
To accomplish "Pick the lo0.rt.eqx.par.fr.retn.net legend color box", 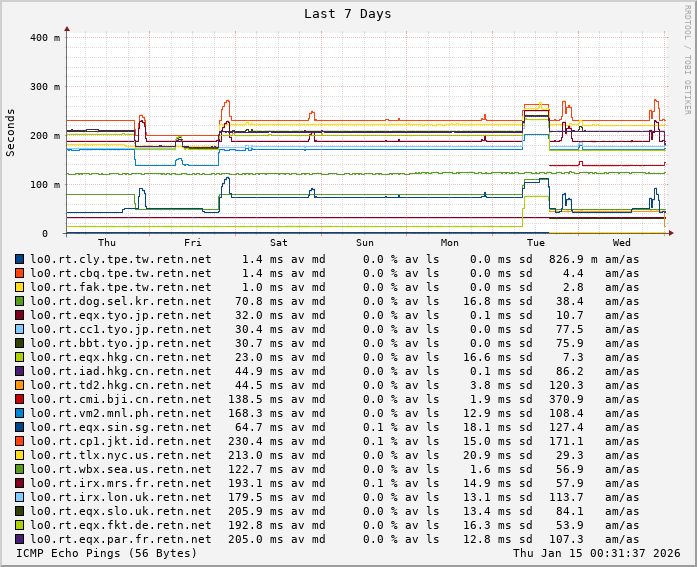I will point(19,539).
